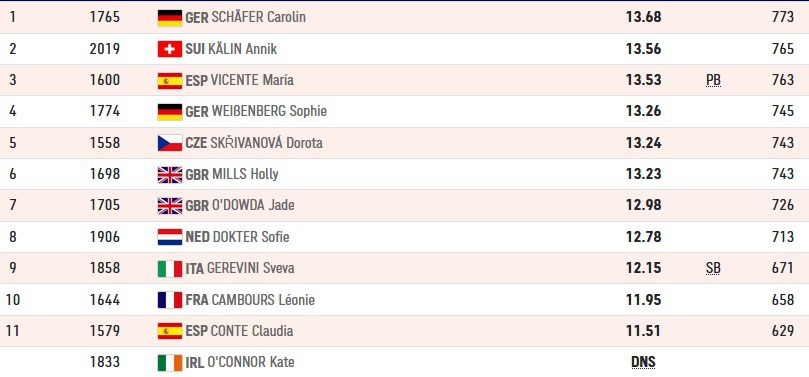Select the 13.68 result mark
This screenshot has height=377, width=809.
[643, 18]
